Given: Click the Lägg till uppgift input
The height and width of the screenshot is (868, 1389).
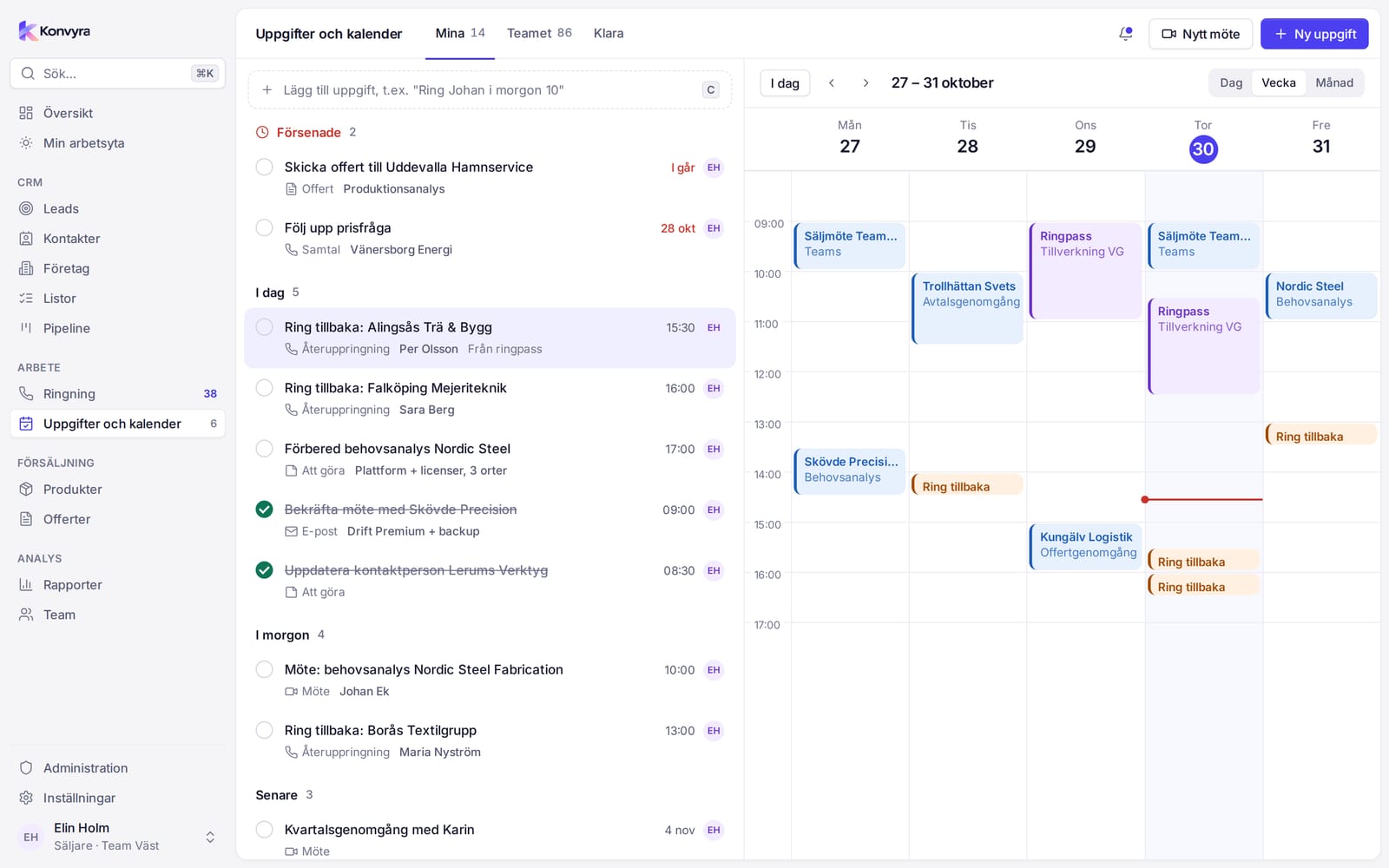Looking at the screenshot, I should click(490, 89).
